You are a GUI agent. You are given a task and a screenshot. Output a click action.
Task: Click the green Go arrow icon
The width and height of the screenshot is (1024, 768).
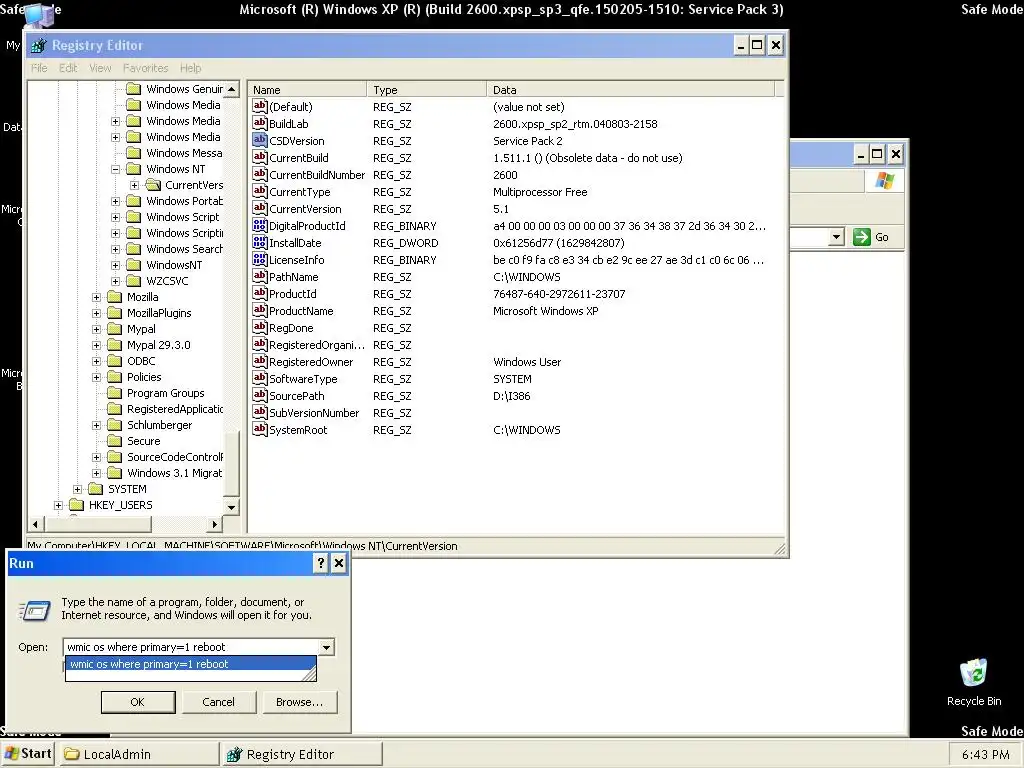point(861,237)
